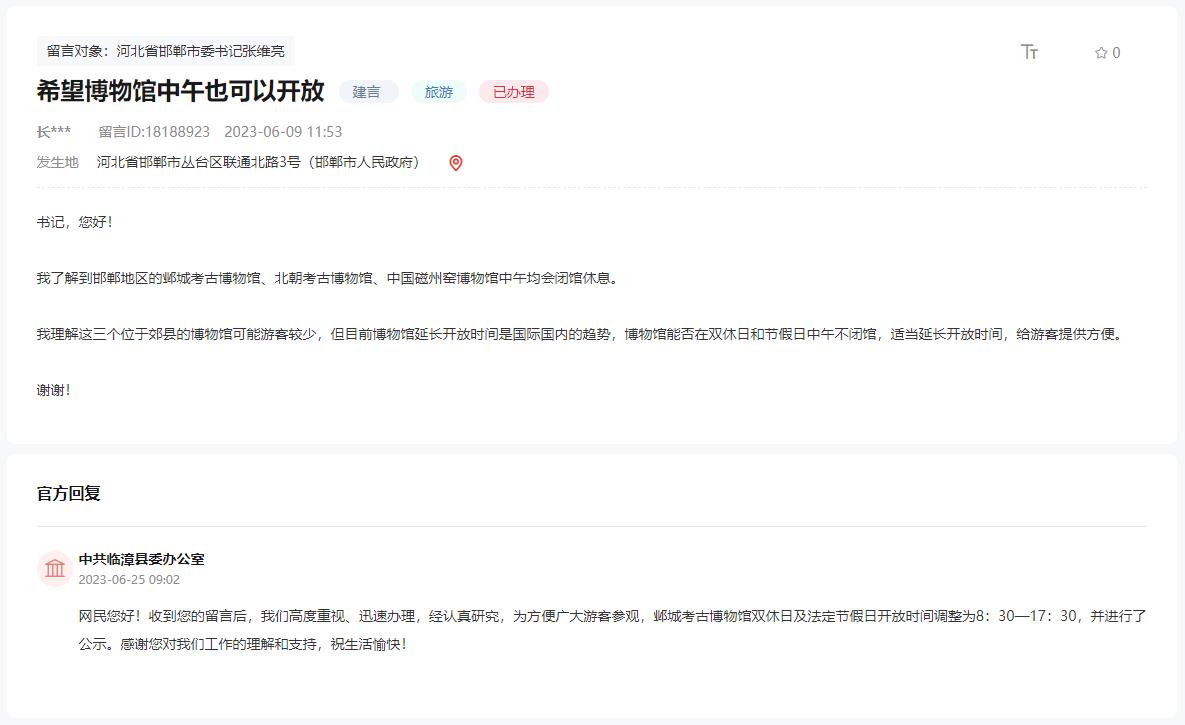Click the paragraph mentioning 邺城考古博物馆
Screen dimensions: 1185x725
(329, 277)
